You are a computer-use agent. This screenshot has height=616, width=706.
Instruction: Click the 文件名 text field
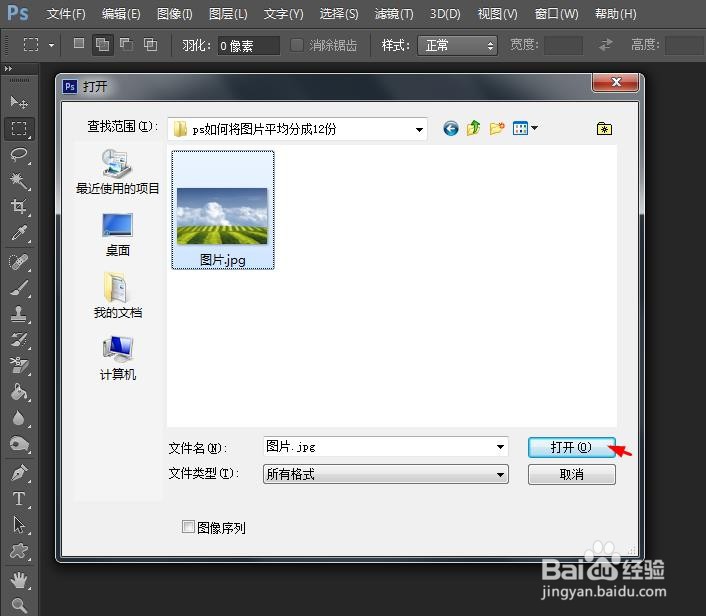[x=385, y=446]
